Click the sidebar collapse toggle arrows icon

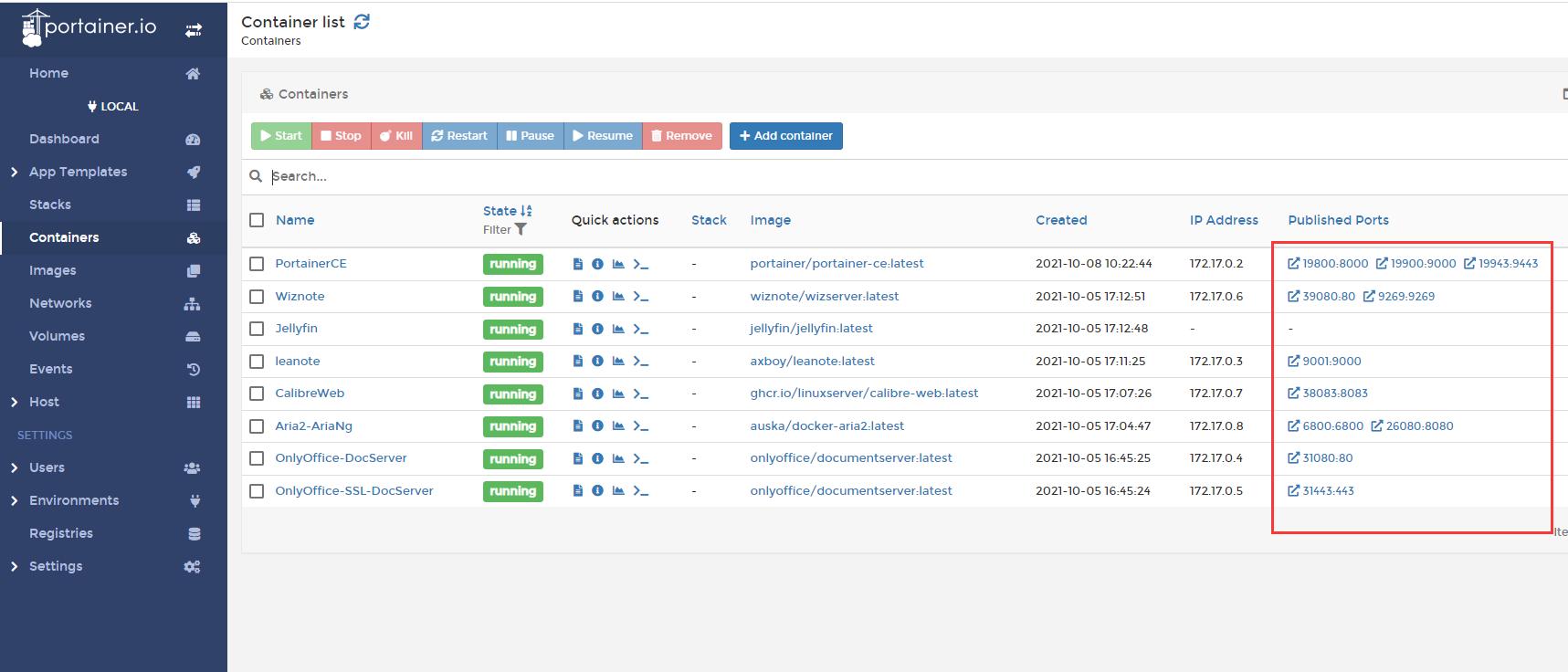point(194,30)
